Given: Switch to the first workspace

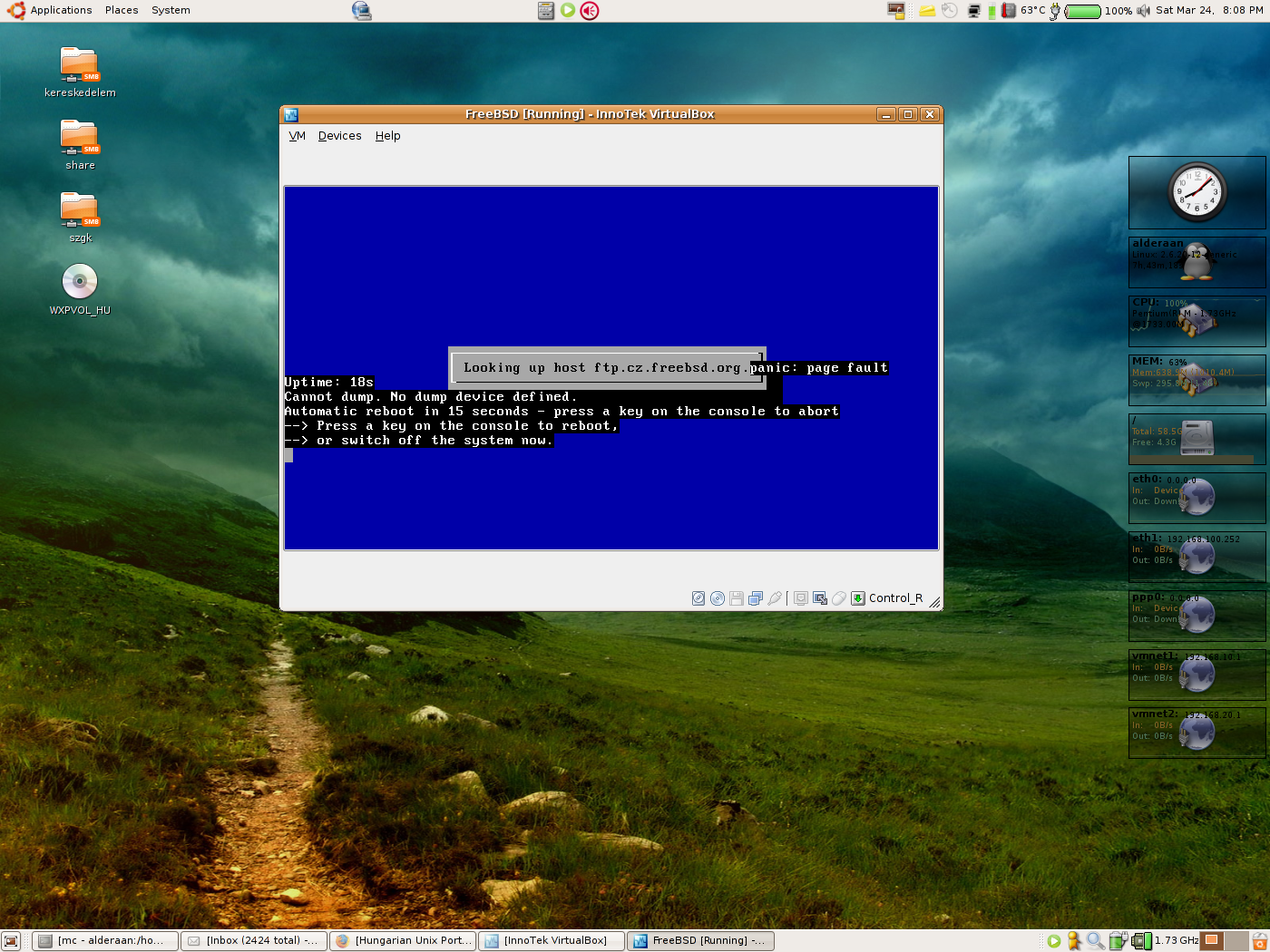Looking at the screenshot, I should tap(1211, 941).
